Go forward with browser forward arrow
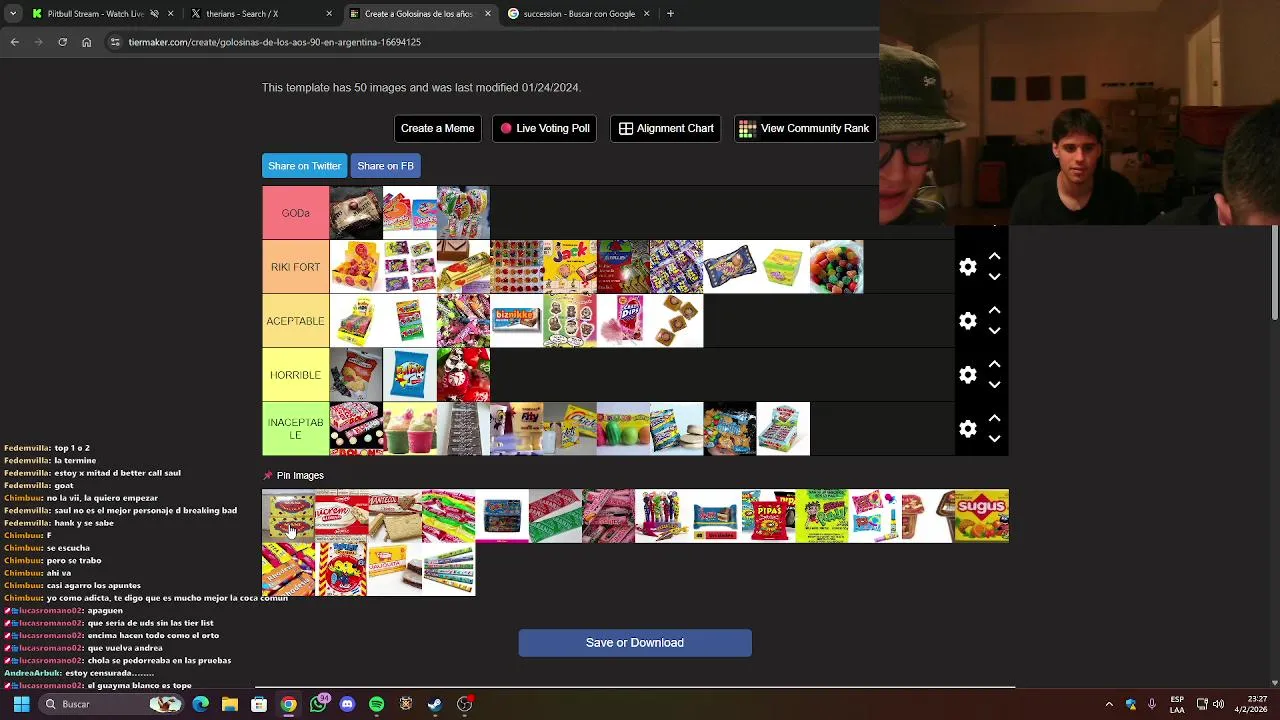The image size is (1280, 720). pos(38,42)
